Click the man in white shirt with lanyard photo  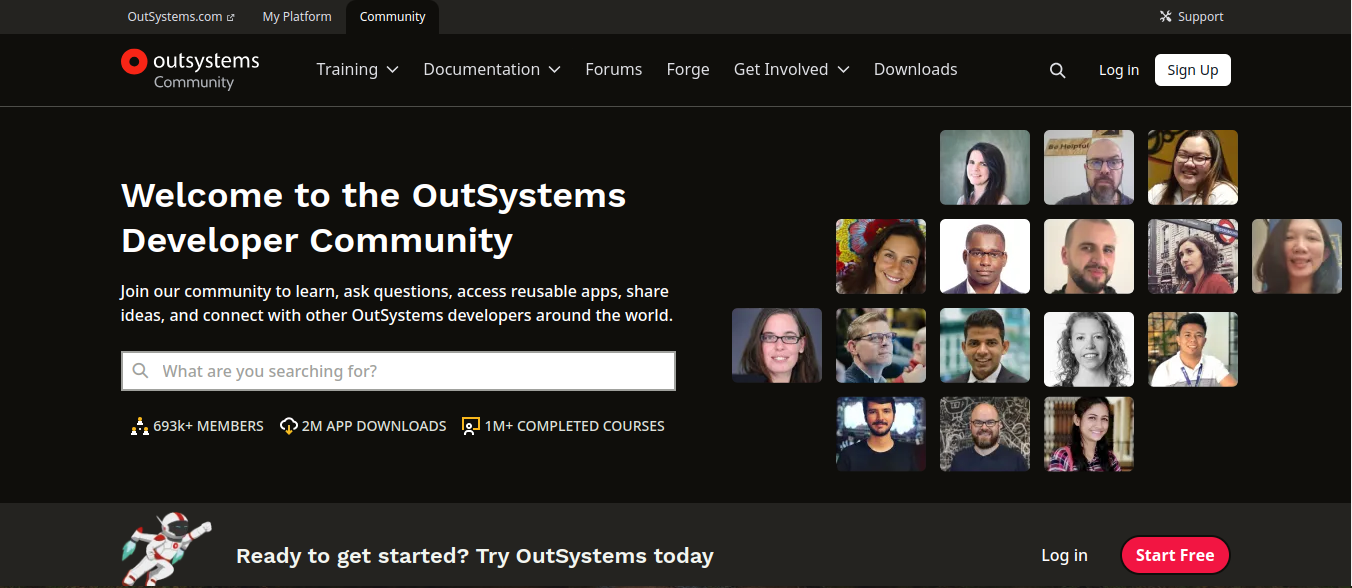[x=1193, y=349]
